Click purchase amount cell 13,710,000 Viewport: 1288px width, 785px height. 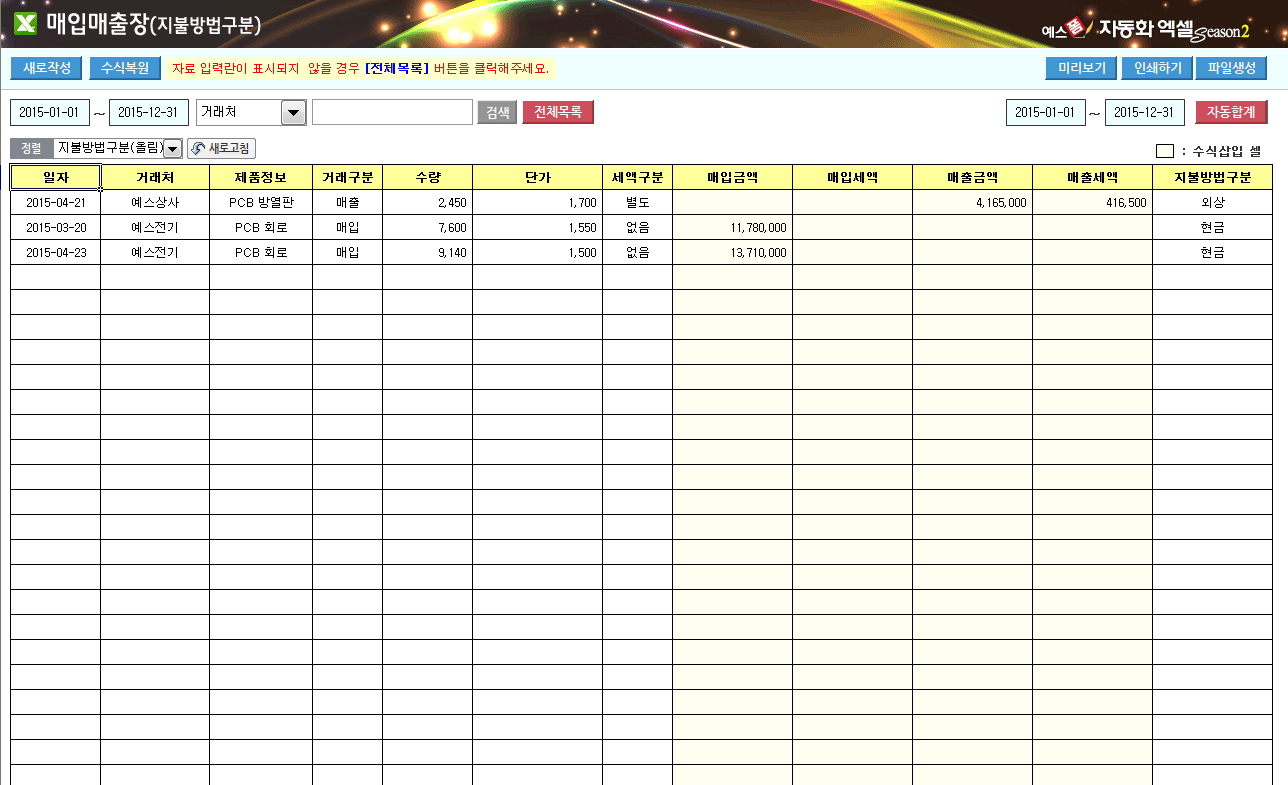(733, 252)
